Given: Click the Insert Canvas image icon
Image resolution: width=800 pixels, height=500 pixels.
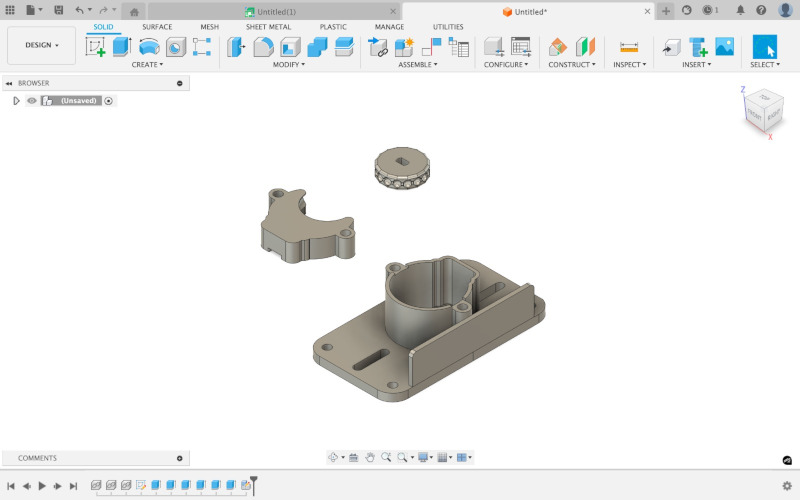Looking at the screenshot, I should 724,46.
